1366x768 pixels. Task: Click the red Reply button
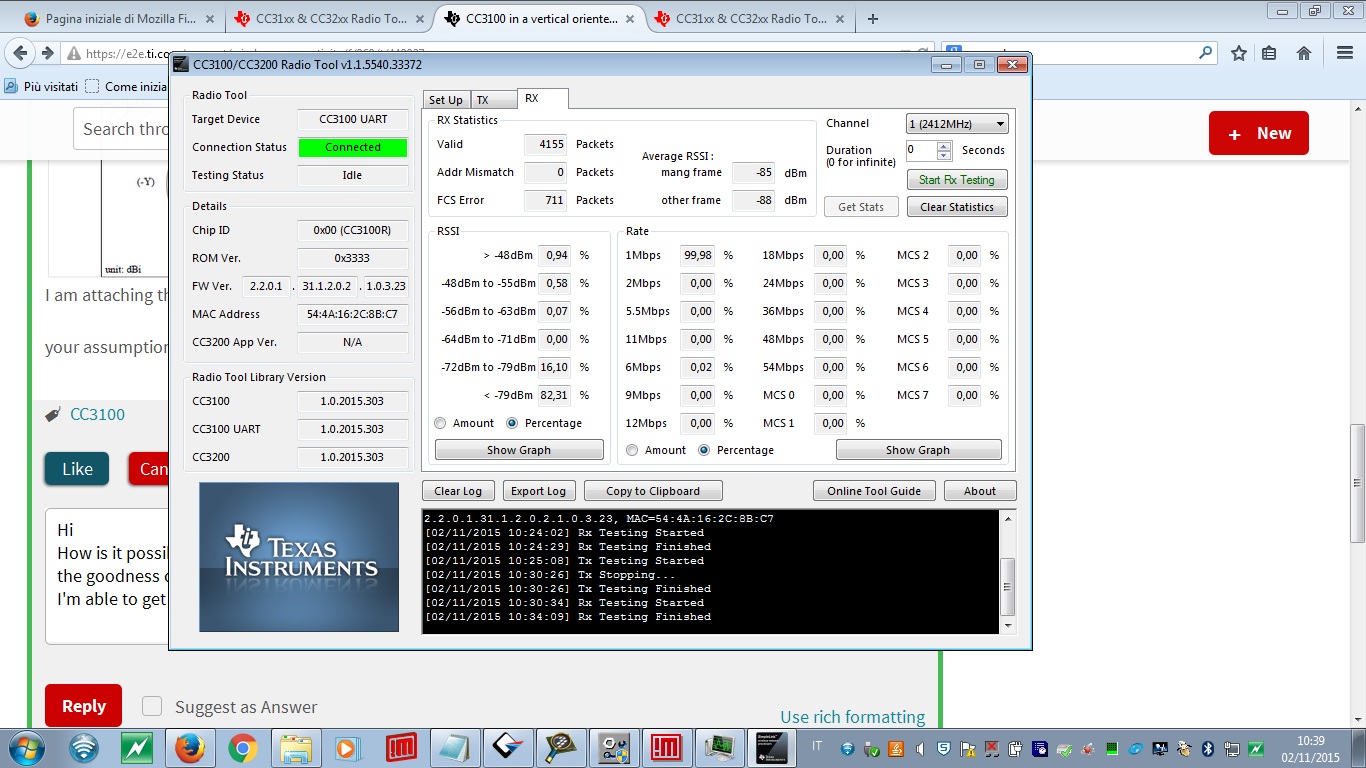point(84,706)
